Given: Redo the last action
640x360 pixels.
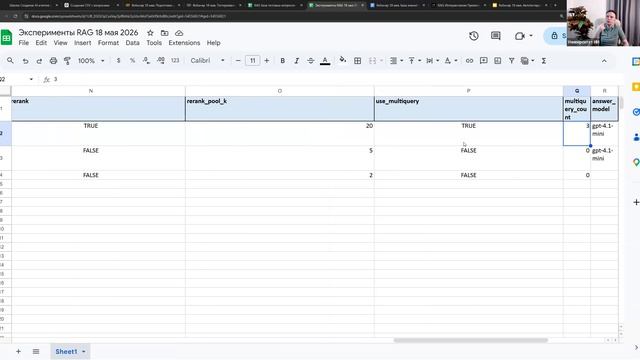Looking at the screenshot, I should [39, 61].
